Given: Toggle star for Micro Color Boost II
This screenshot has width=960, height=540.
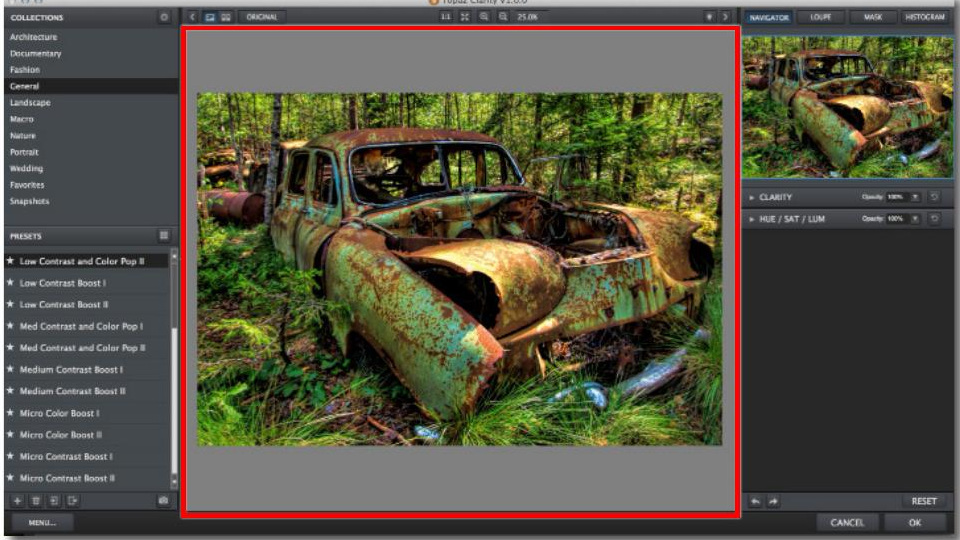Looking at the screenshot, I should pyautogui.click(x=10, y=435).
